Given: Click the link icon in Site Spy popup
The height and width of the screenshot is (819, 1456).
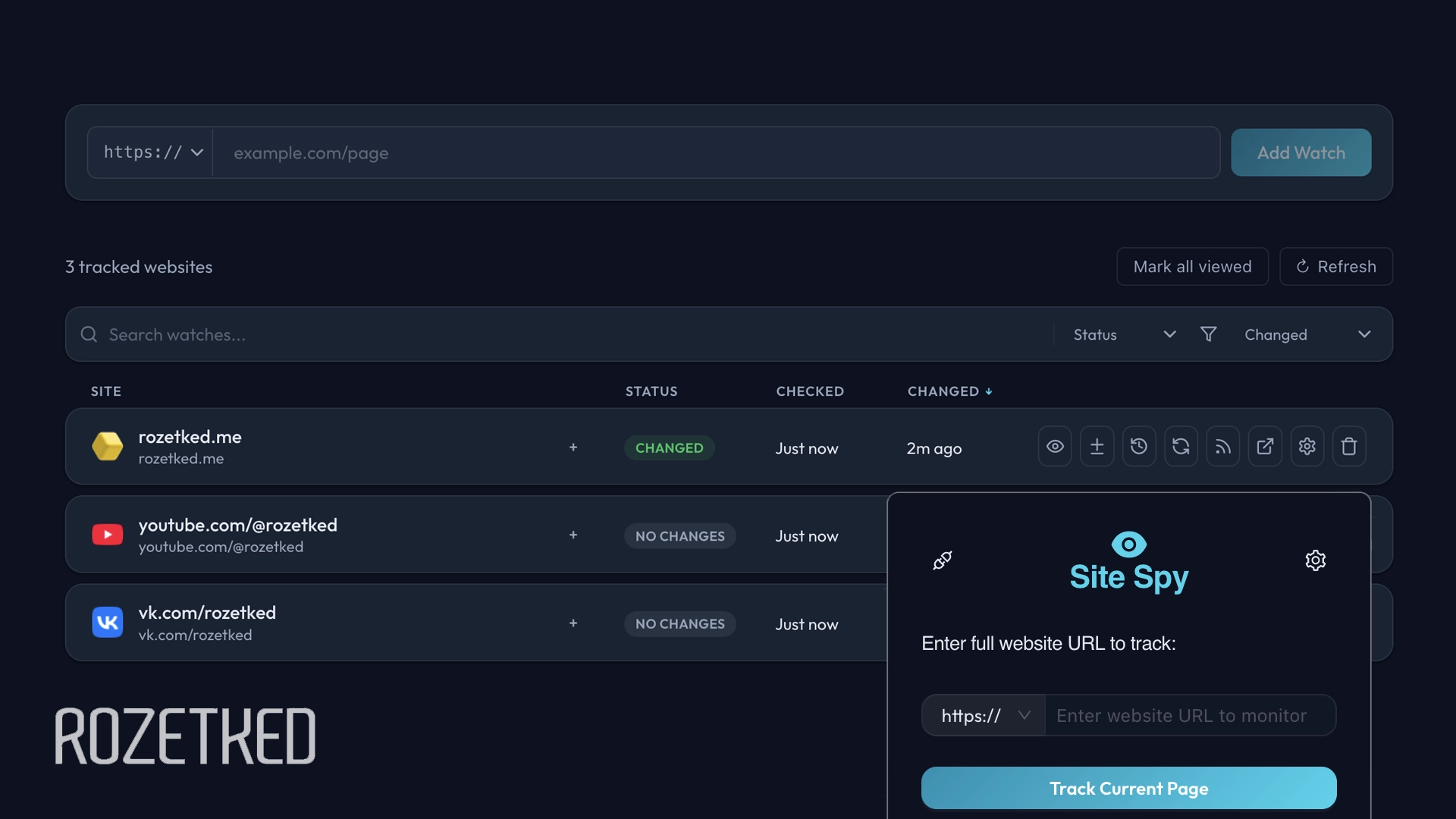Looking at the screenshot, I should tap(943, 560).
